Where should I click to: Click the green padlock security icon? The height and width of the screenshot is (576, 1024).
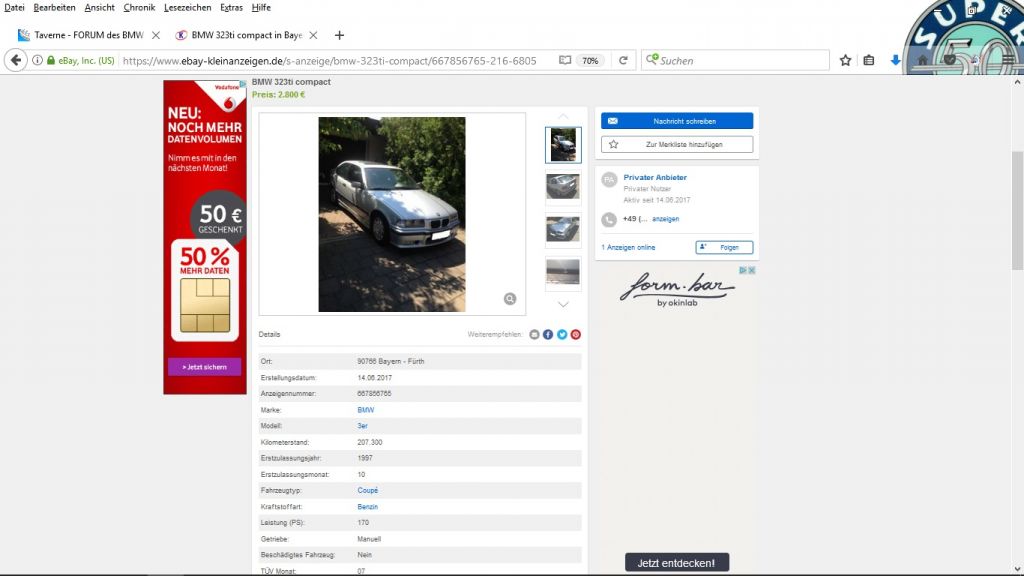coord(51,60)
